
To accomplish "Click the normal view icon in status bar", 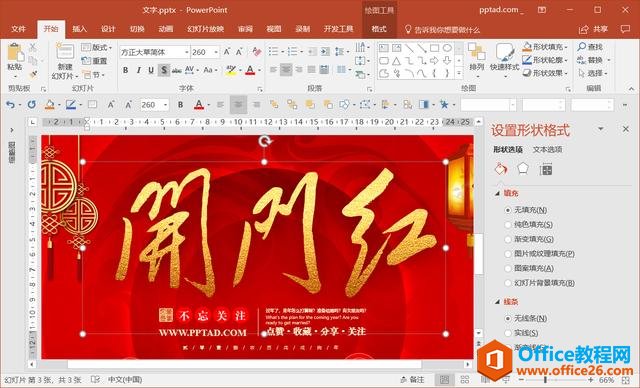I will click(444, 380).
